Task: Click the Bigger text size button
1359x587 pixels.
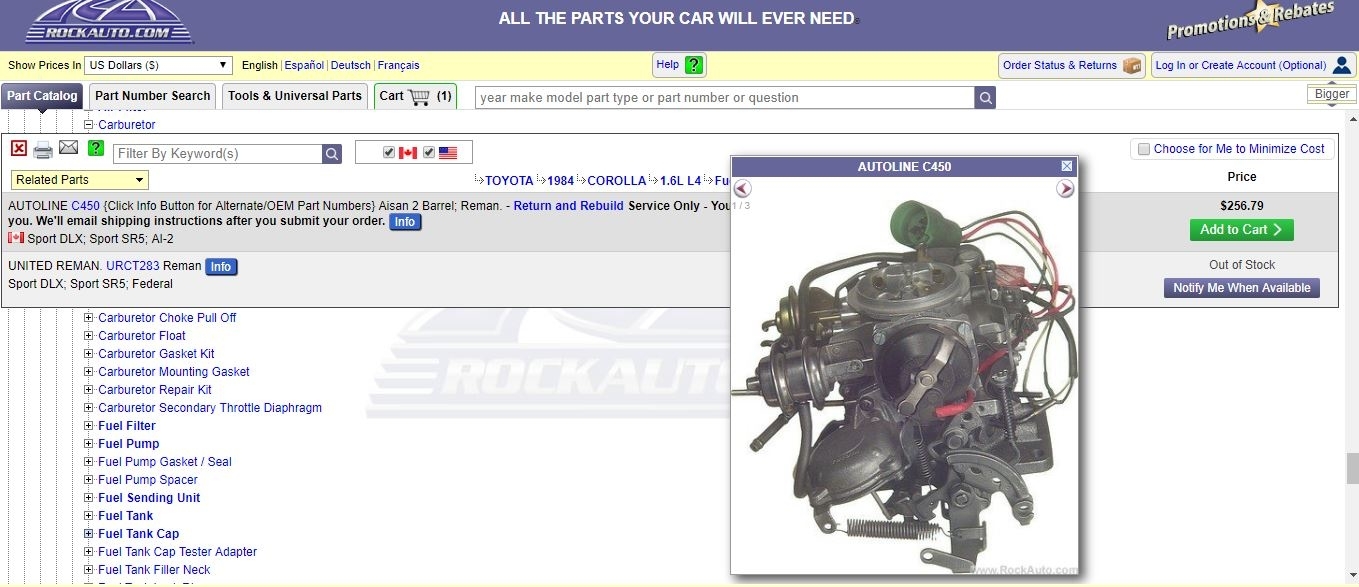Action: (x=1331, y=94)
